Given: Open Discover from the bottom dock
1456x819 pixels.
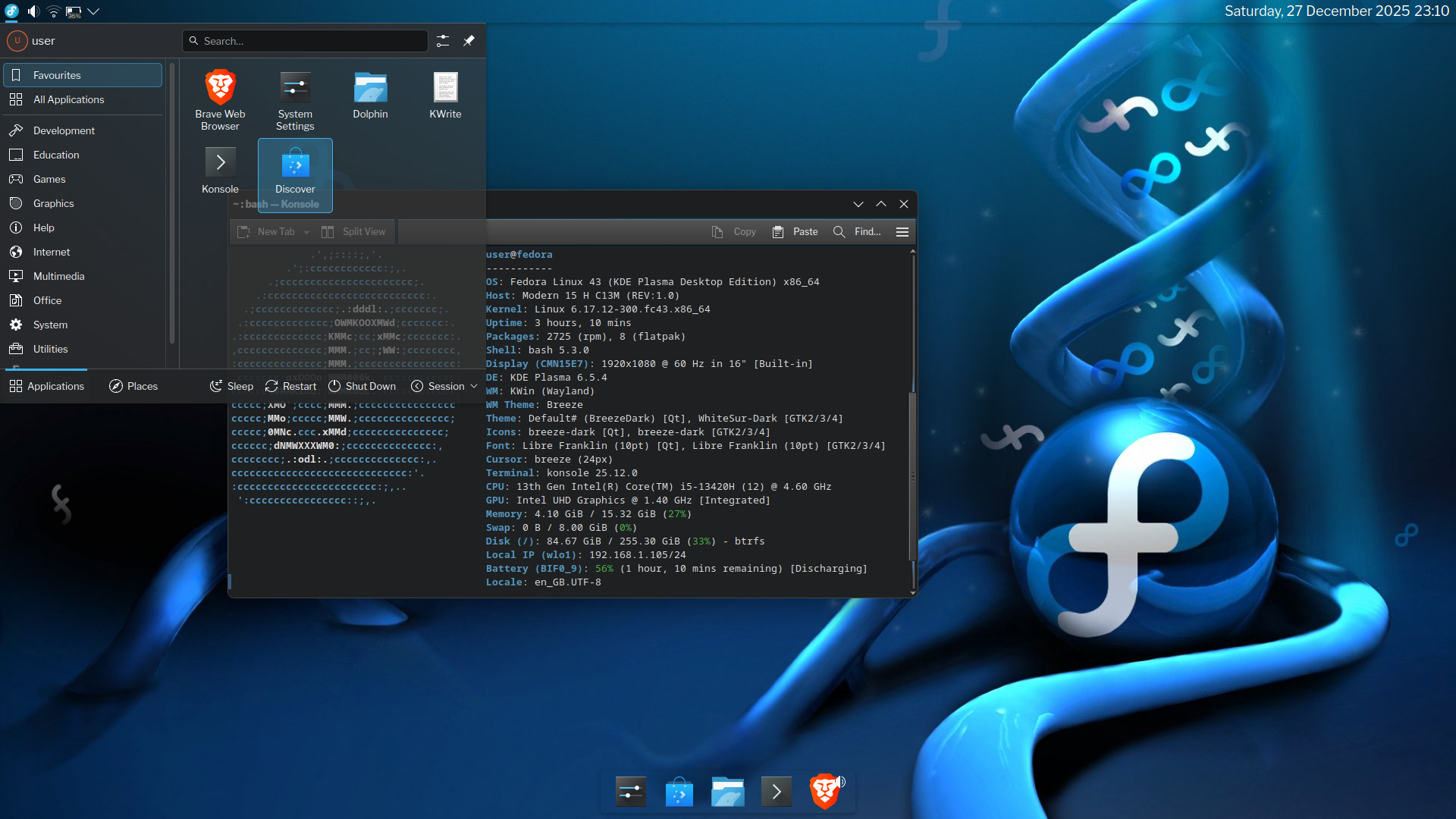Looking at the screenshot, I should pos(679,792).
